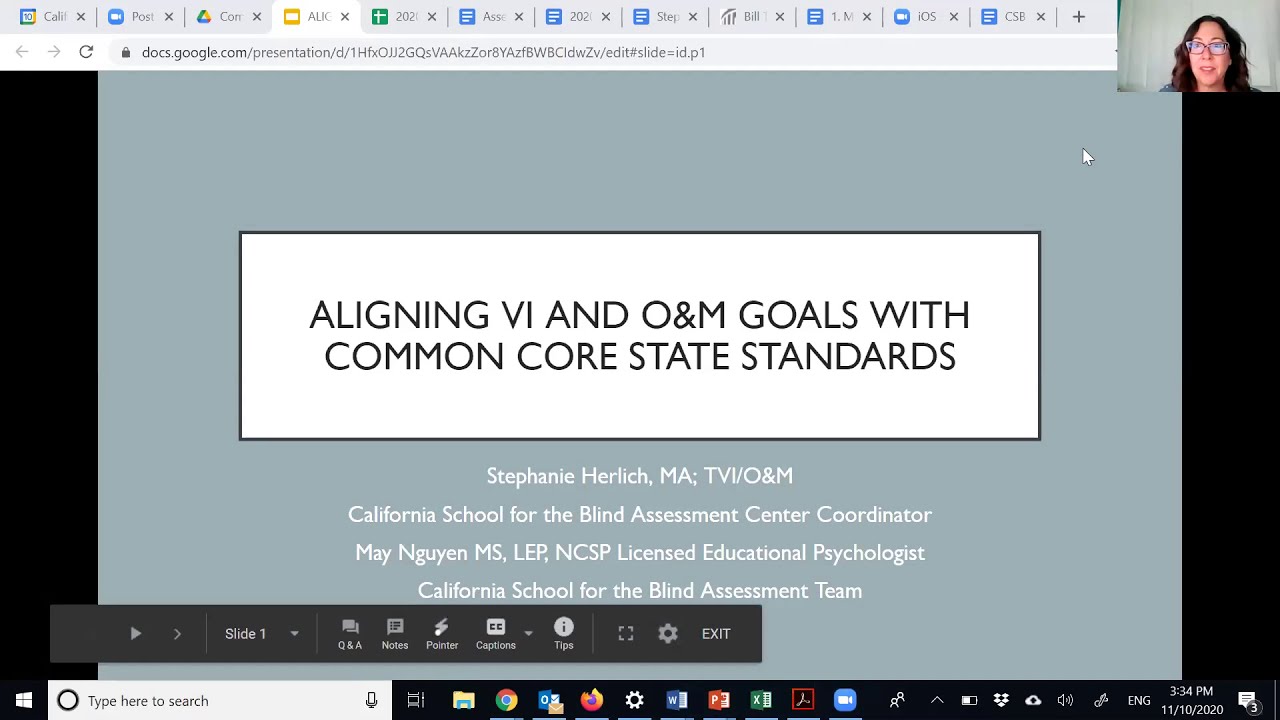Check battery status icon
The height and width of the screenshot is (720, 1280).
click(969, 701)
